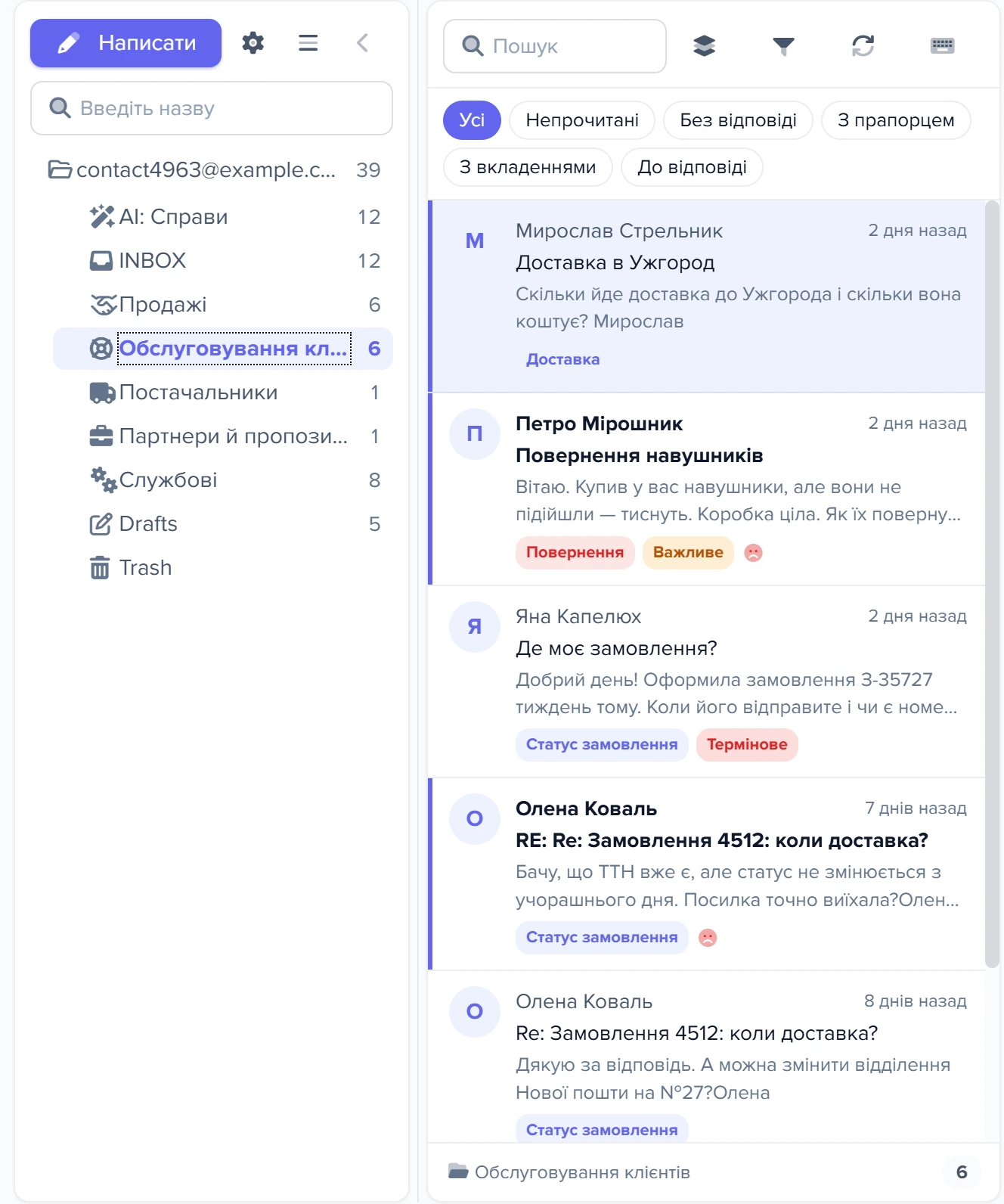1004x1204 pixels.
Task: Toggle the З вкладеннями filter chip
Action: click(528, 167)
